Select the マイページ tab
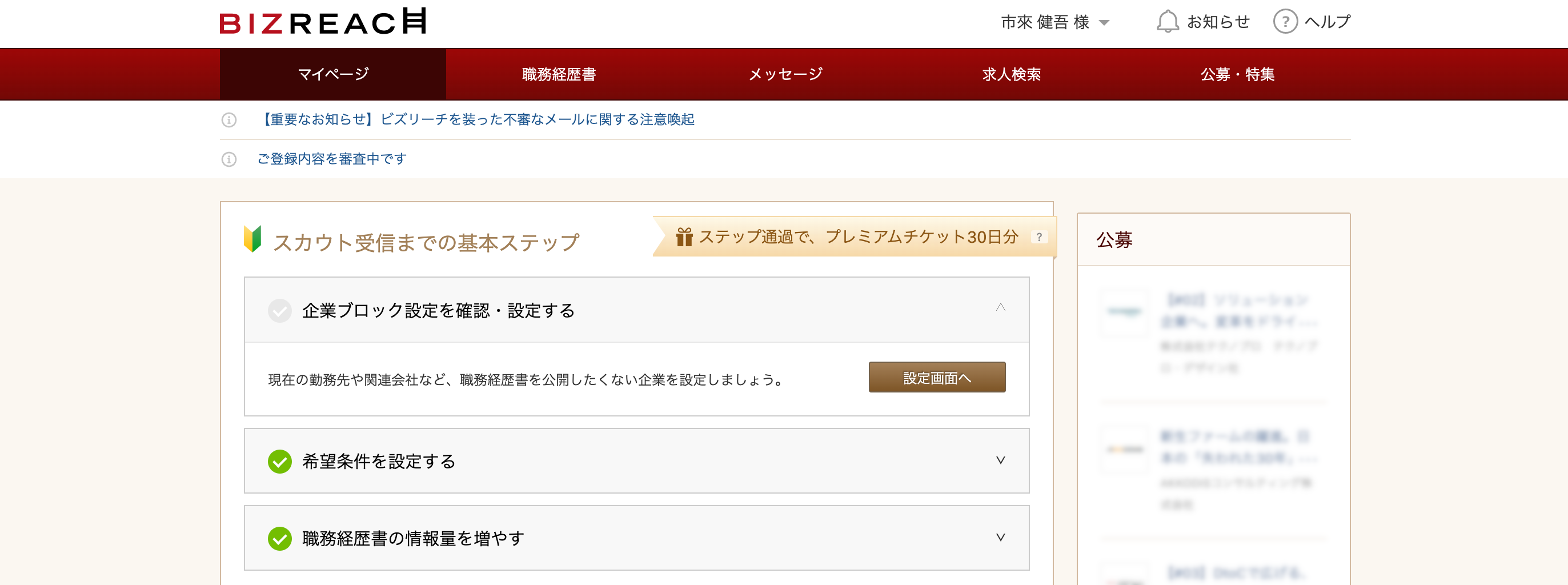Screen dimensions: 1568x585 (333, 74)
